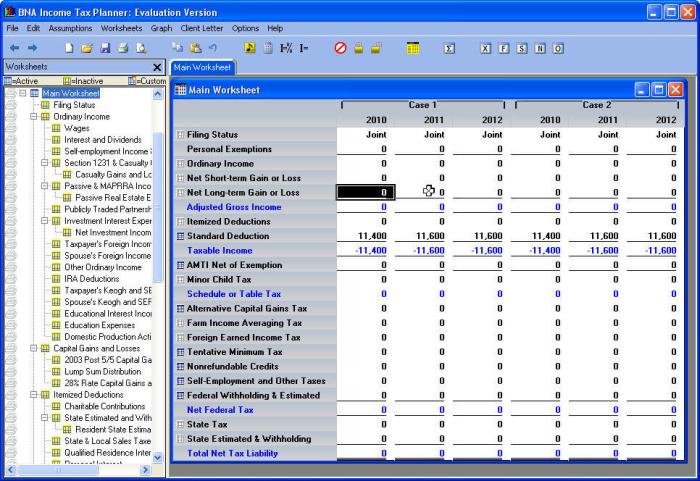The height and width of the screenshot is (481, 700).
Task: Select the highlighted 2010 Net Long-term Gain cell
Action: coord(366,192)
